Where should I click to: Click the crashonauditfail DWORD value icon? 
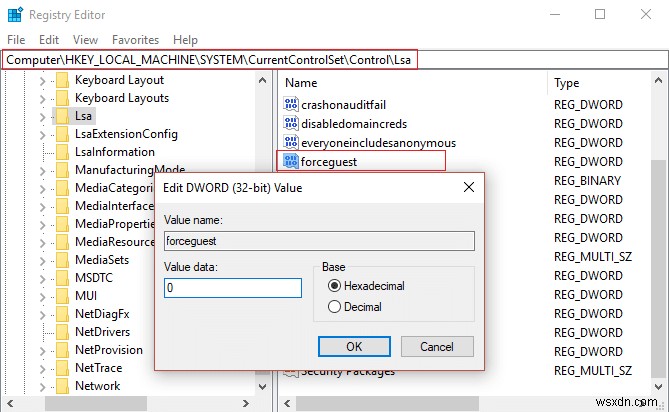(x=291, y=104)
